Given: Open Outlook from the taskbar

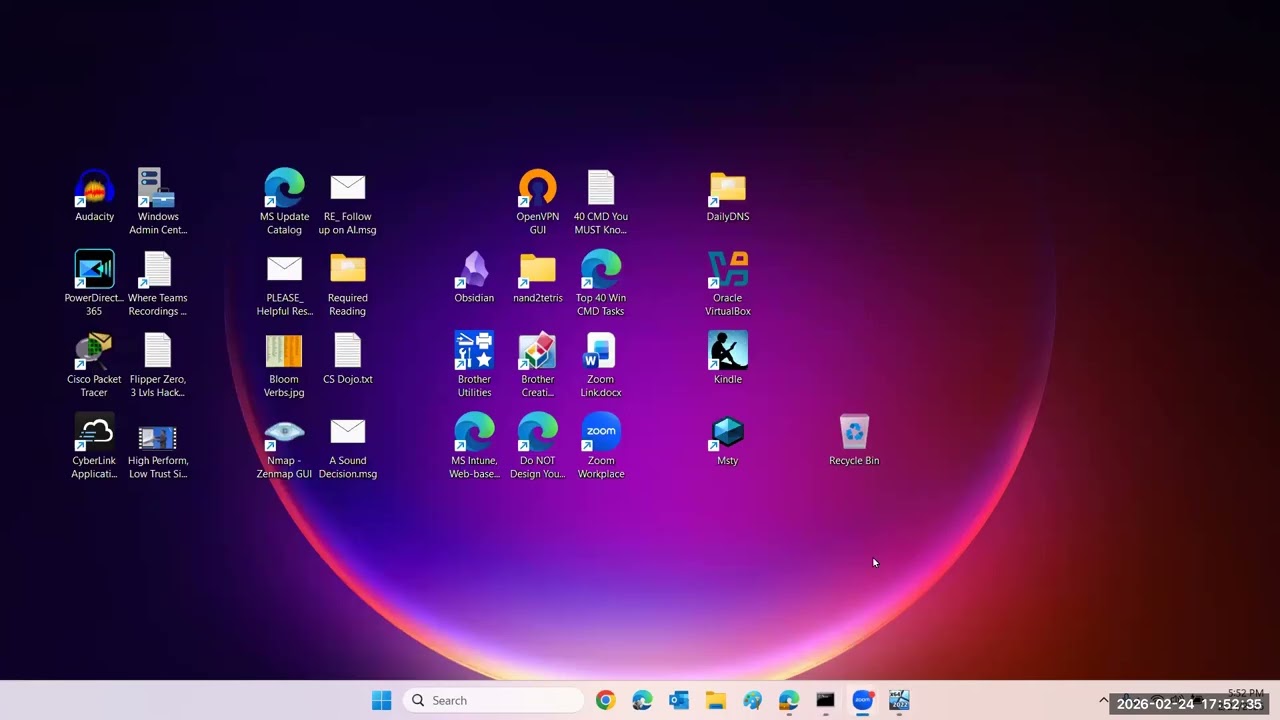Looking at the screenshot, I should tap(679, 700).
